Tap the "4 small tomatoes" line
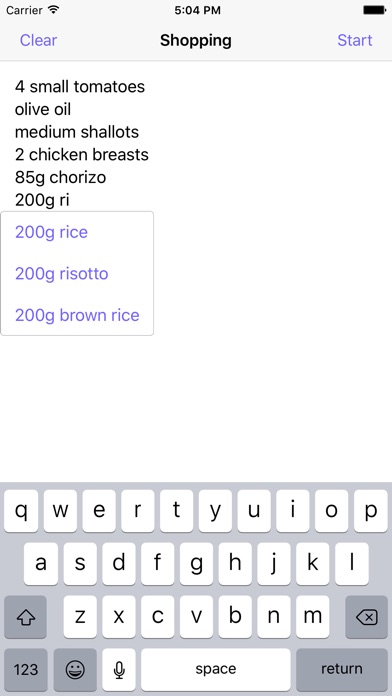The image size is (392, 696). (80, 86)
